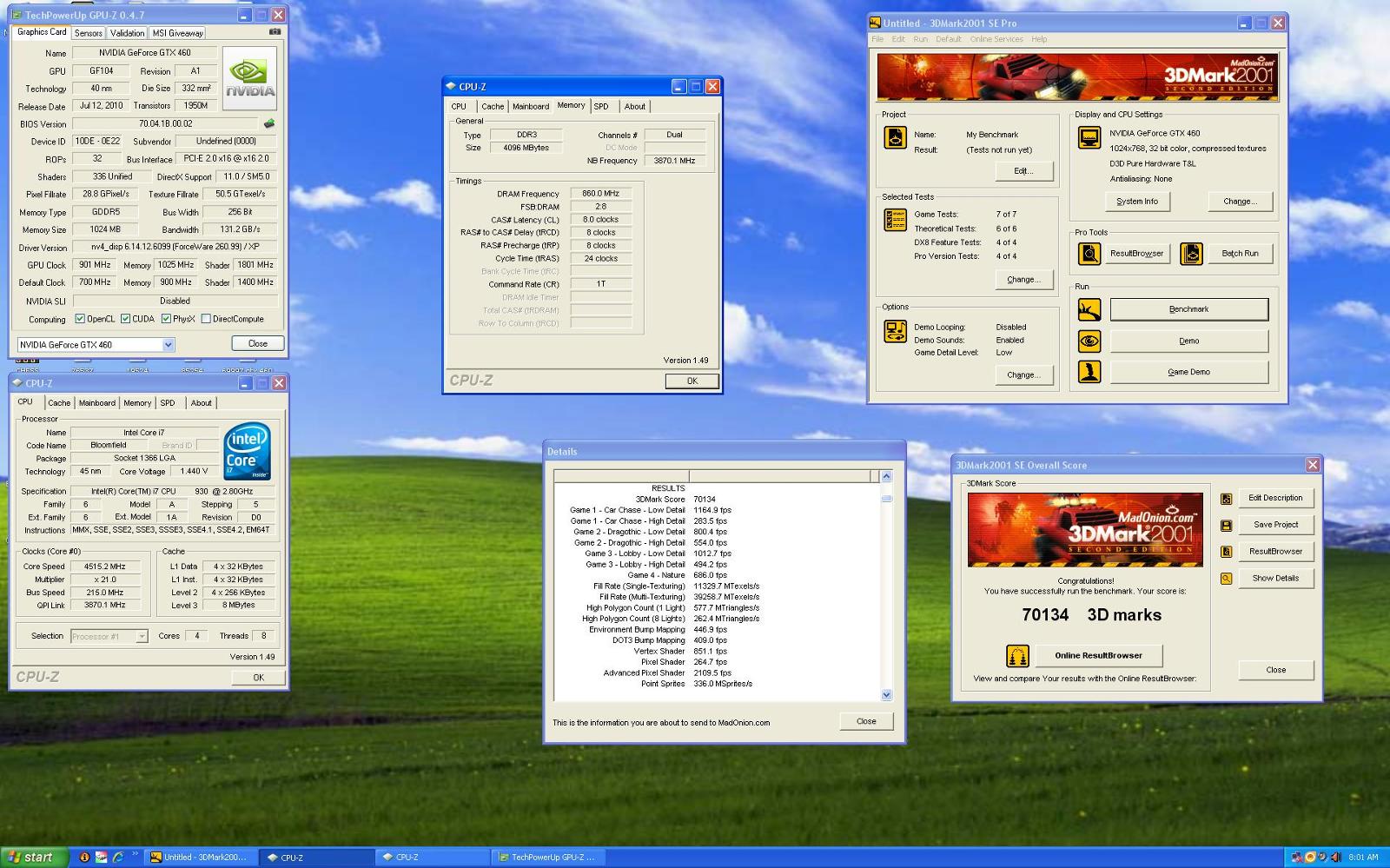
Task: Toggle the OpenCL checkbox
Action: pyautogui.click(x=80, y=319)
